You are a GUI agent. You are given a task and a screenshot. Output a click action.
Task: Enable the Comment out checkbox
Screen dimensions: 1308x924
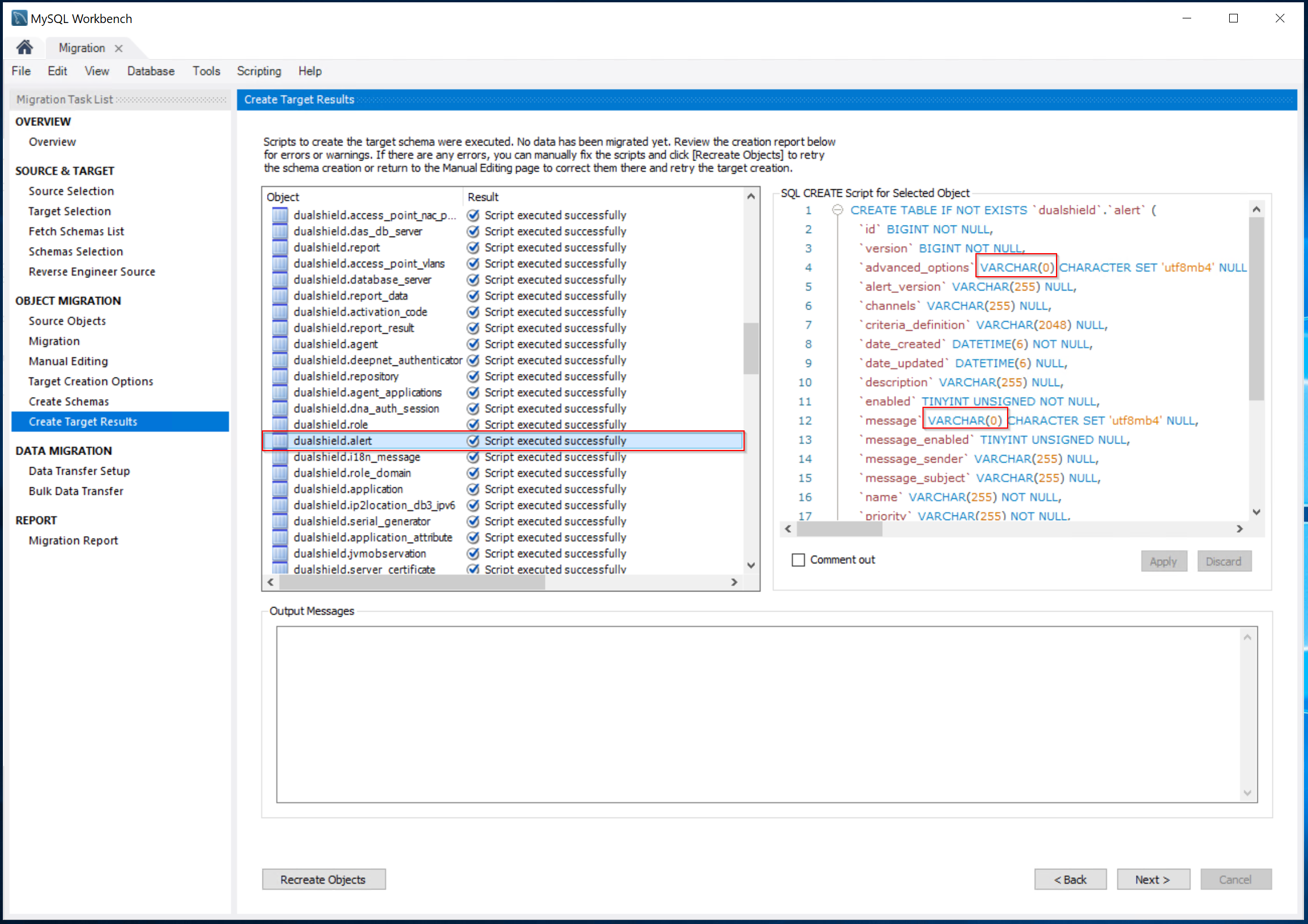click(798, 560)
